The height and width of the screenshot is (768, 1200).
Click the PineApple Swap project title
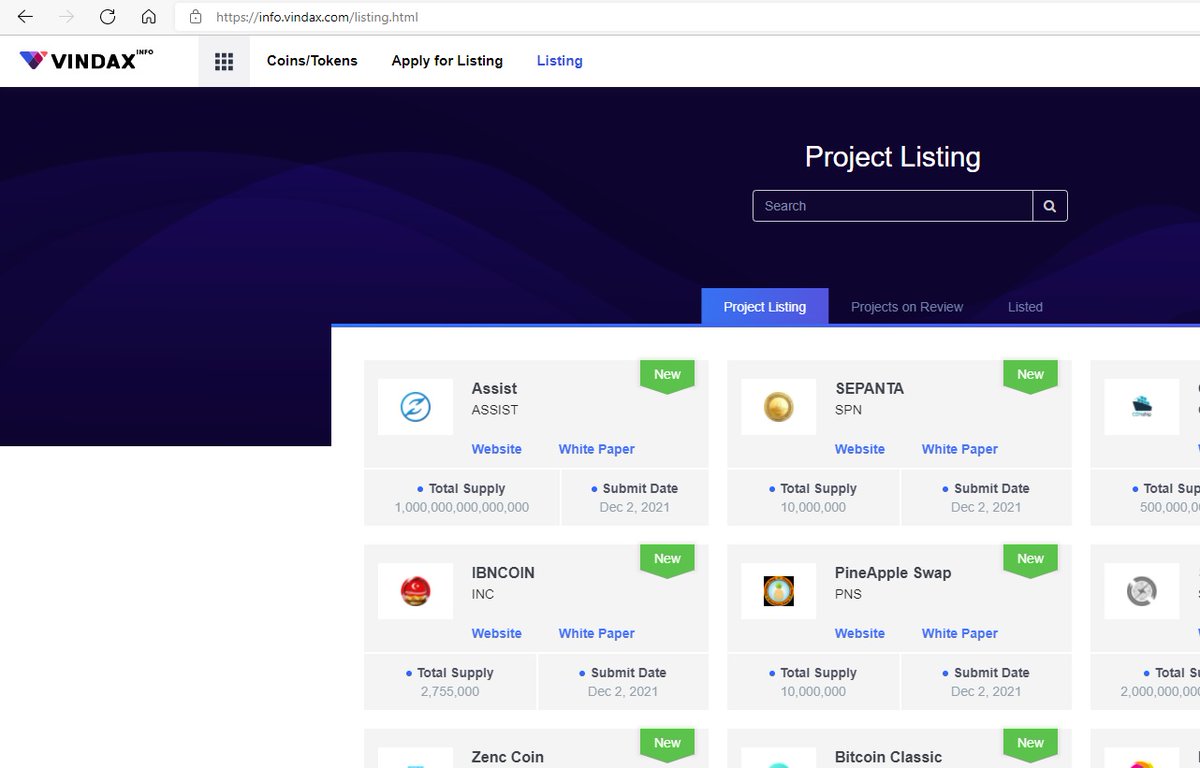click(x=893, y=573)
